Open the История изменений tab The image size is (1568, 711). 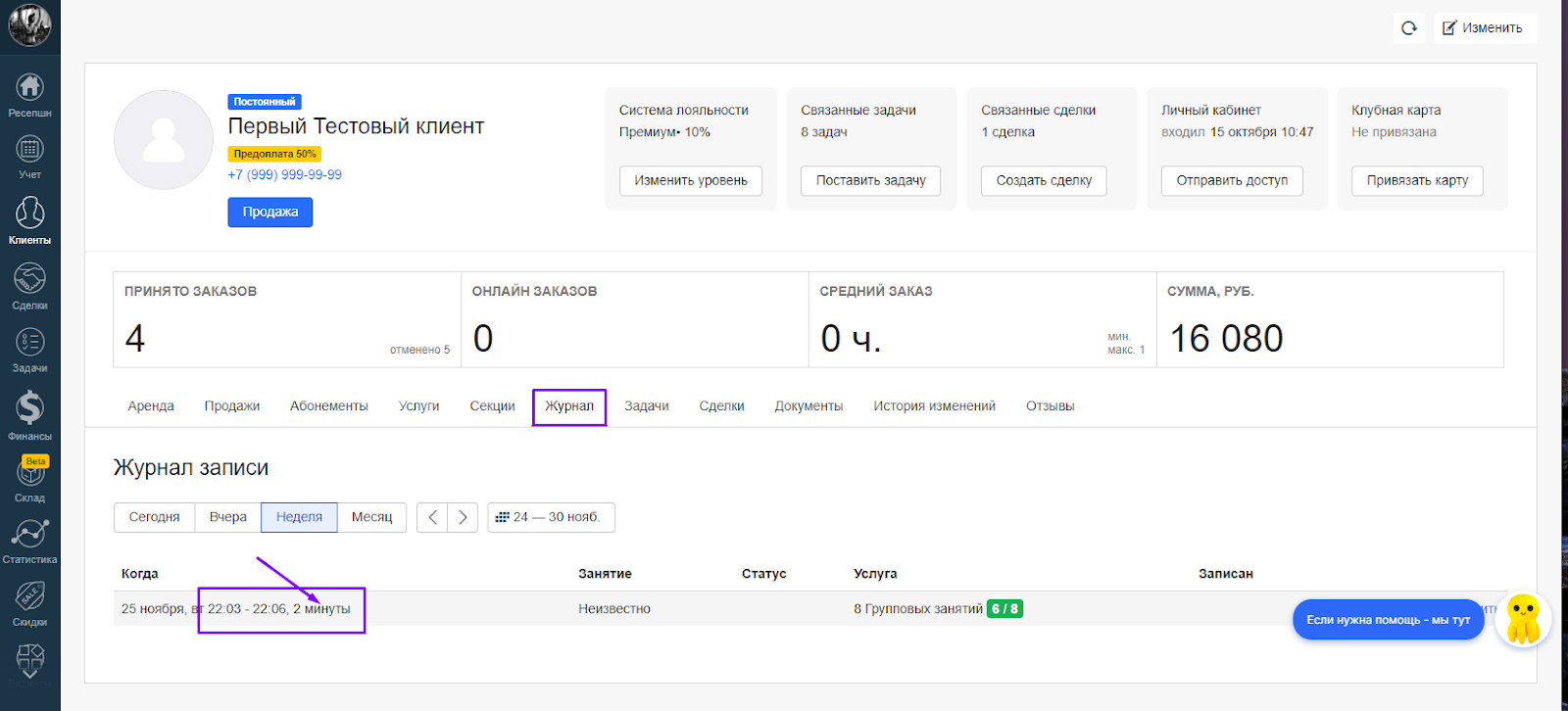pos(934,406)
